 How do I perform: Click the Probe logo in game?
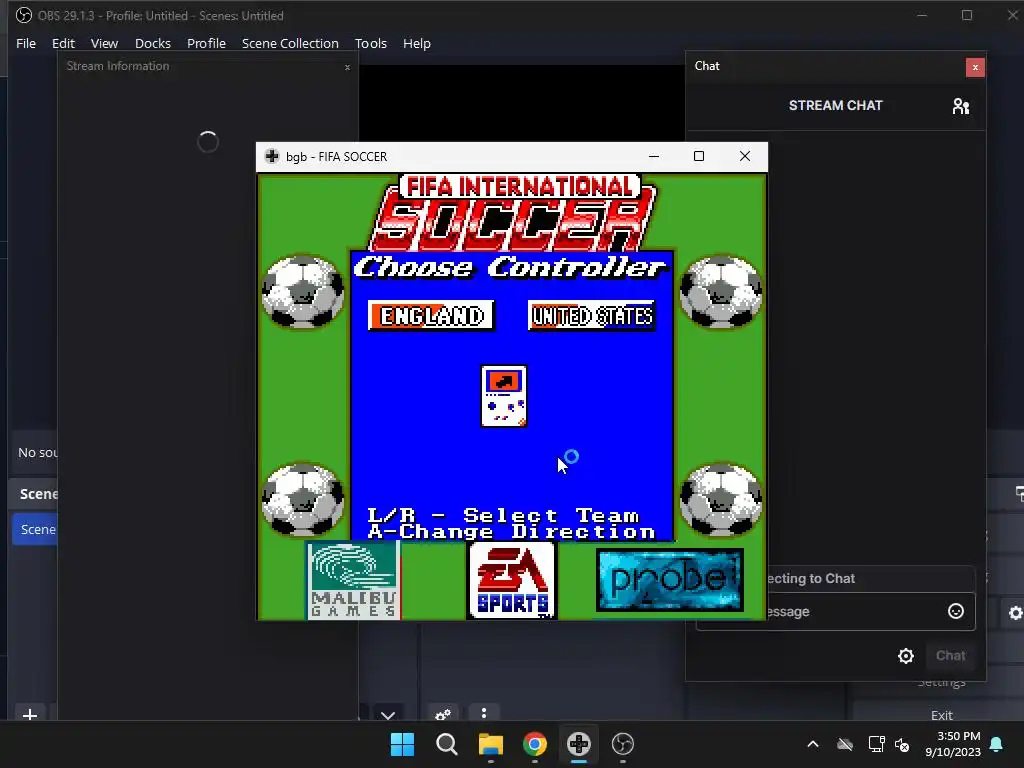(x=669, y=581)
